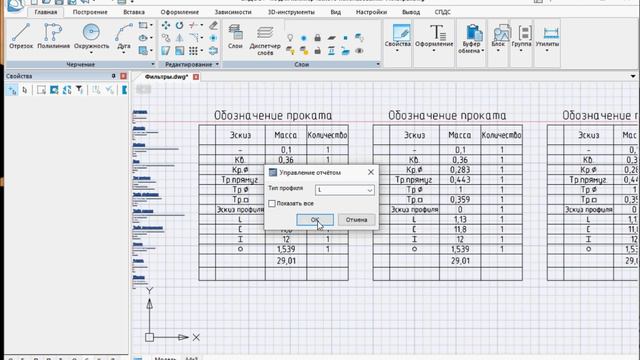Click the layer unlock icon
The height and width of the screenshot is (360, 640).
[317, 51]
